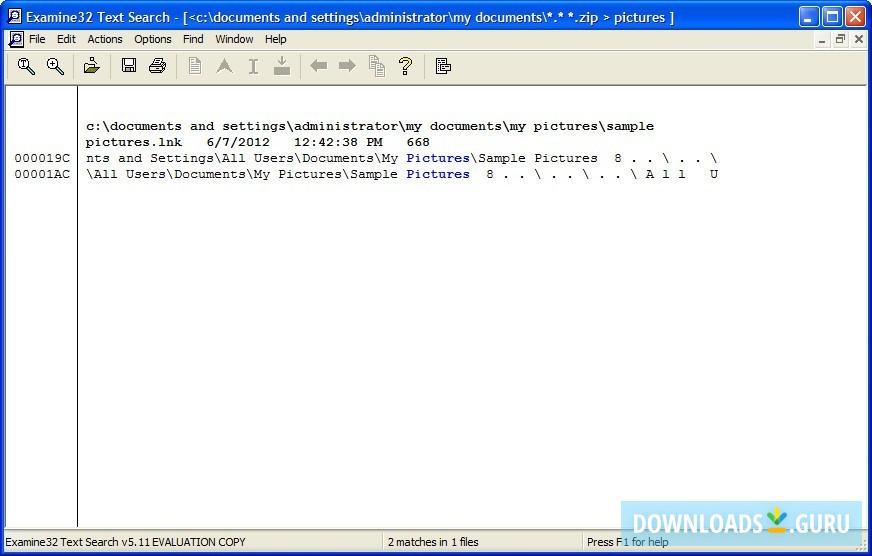Open the Actions menu
872x556 pixels.
[105, 39]
